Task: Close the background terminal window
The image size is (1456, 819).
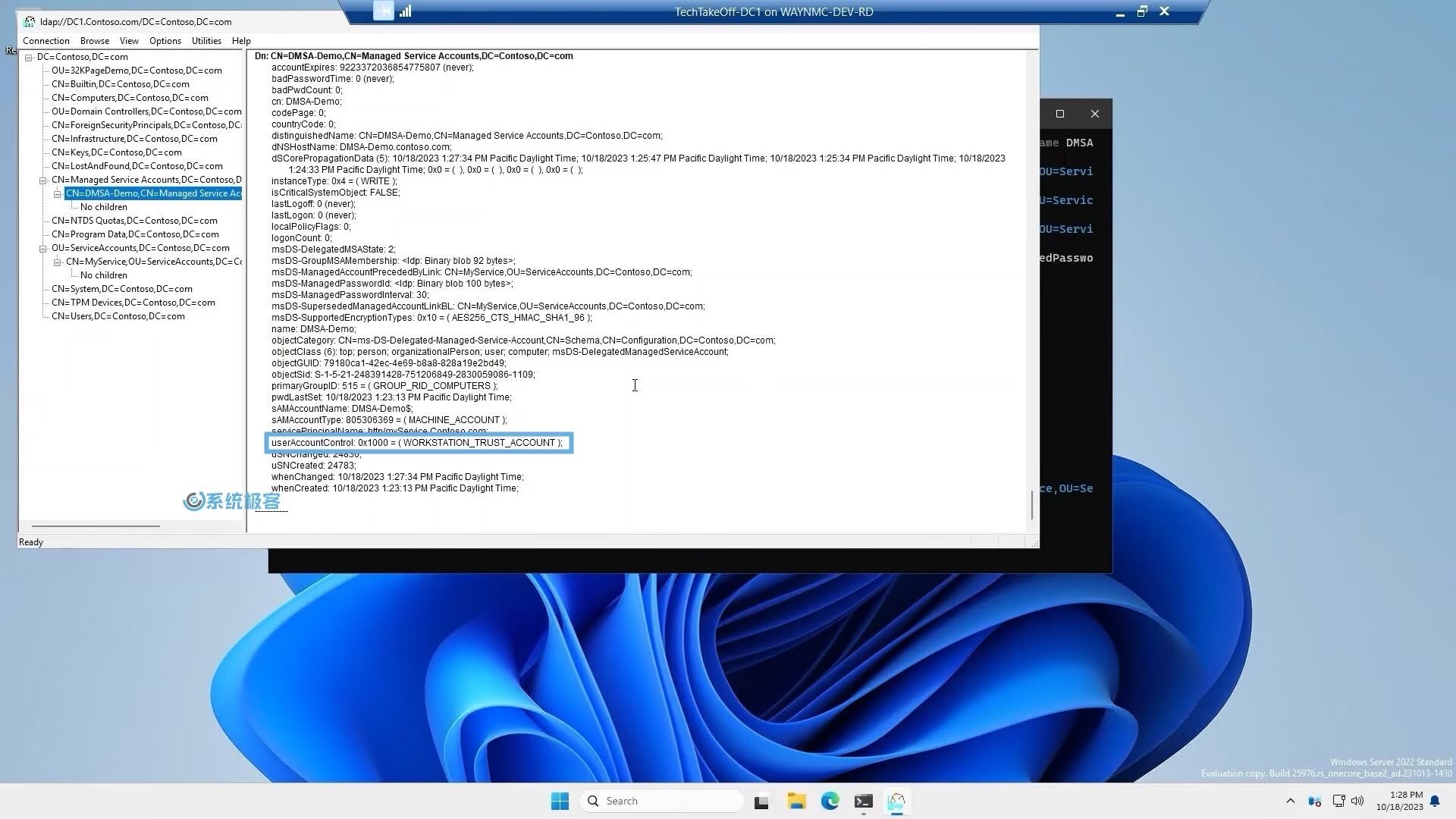Action: click(x=1095, y=114)
